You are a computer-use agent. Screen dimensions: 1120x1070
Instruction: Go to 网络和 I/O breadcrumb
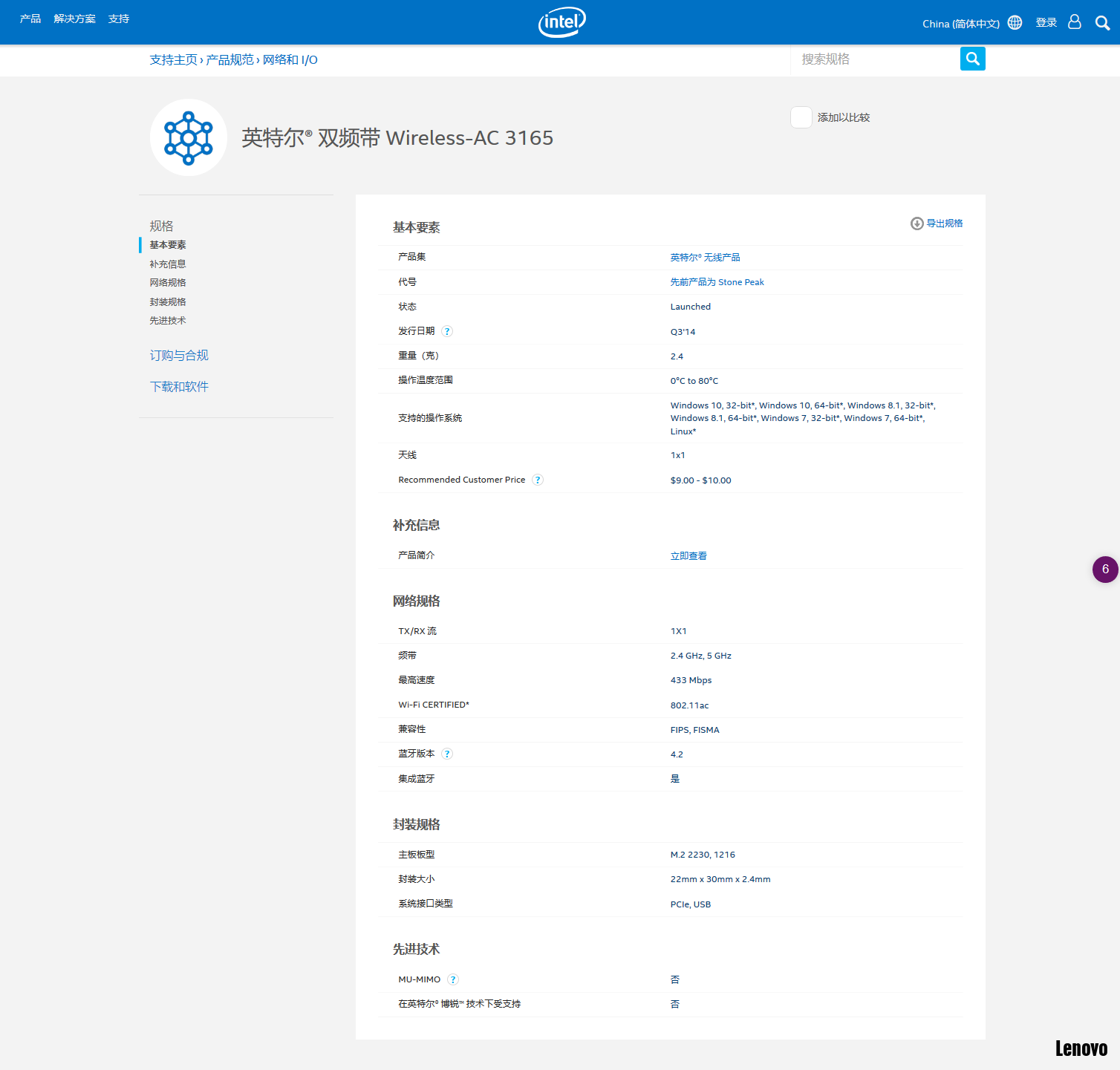pos(290,59)
